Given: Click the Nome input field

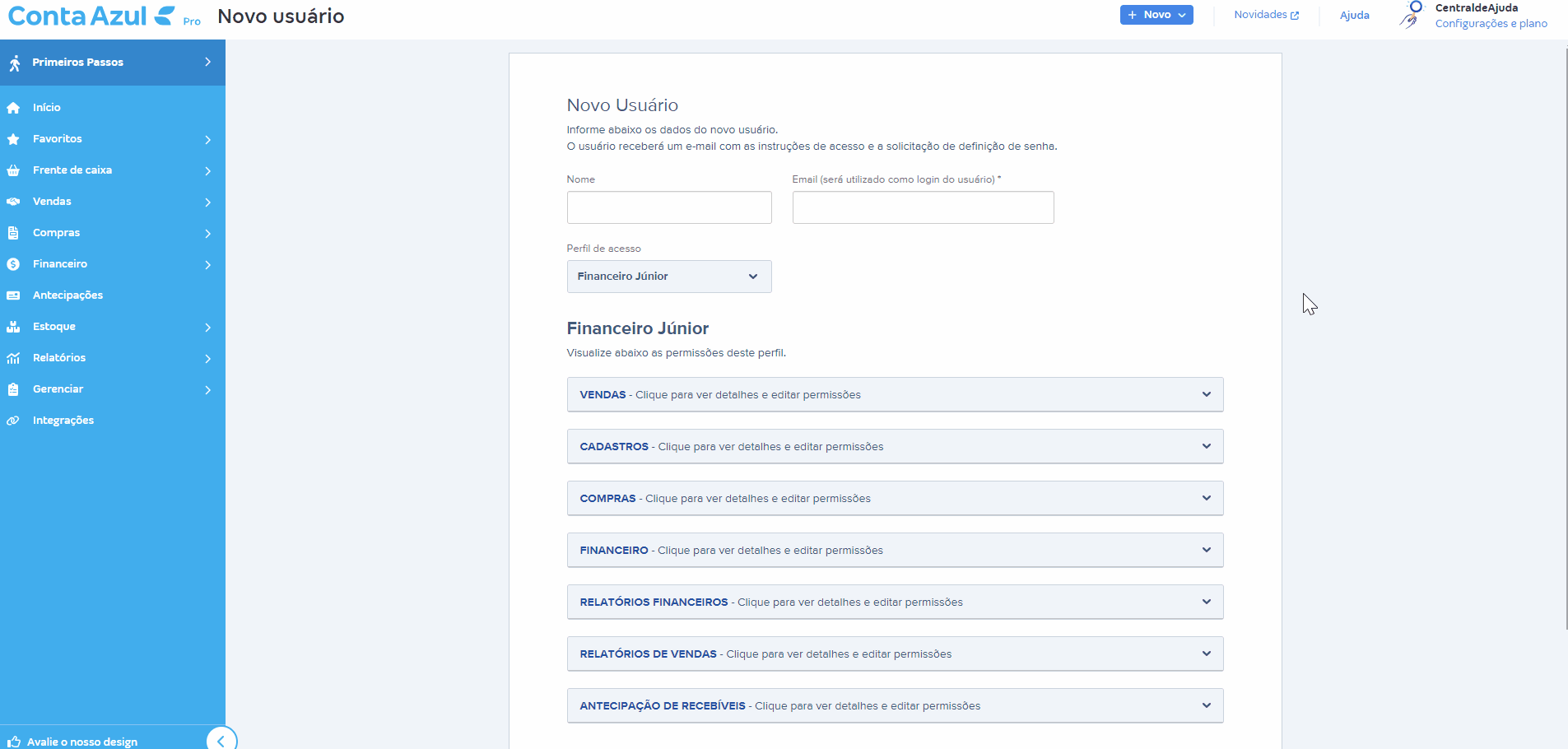Looking at the screenshot, I should [x=669, y=207].
